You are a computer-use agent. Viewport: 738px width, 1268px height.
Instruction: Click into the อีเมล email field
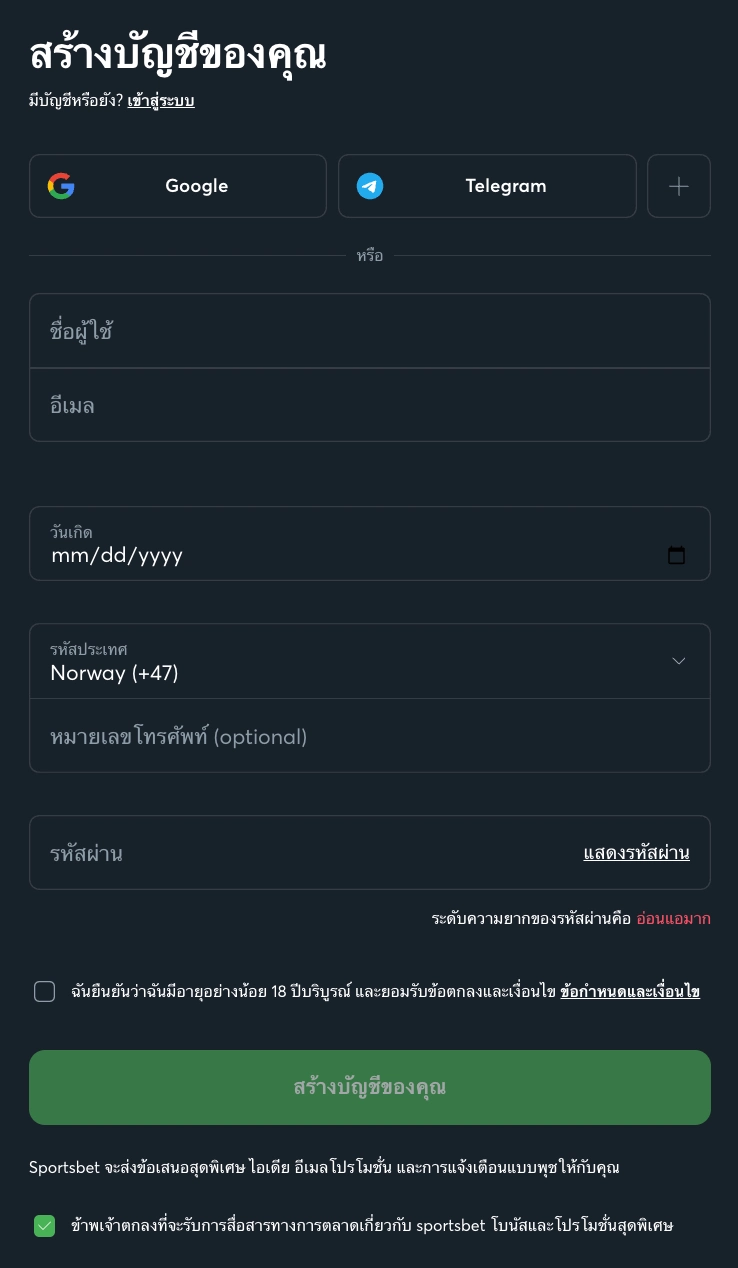click(x=370, y=405)
